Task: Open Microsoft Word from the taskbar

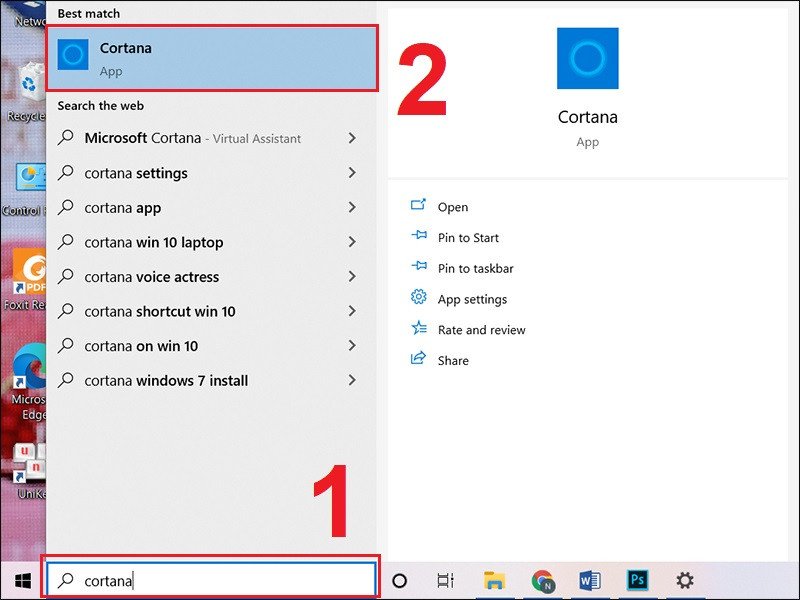Action: click(588, 581)
